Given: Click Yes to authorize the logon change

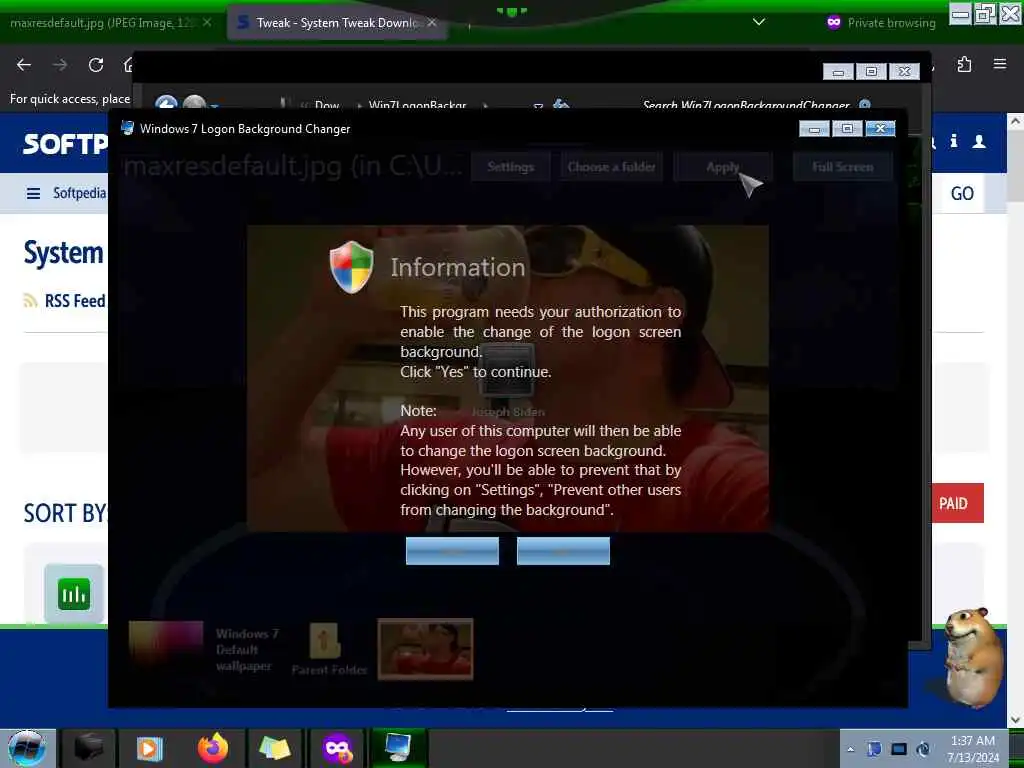Looking at the screenshot, I should point(452,551).
